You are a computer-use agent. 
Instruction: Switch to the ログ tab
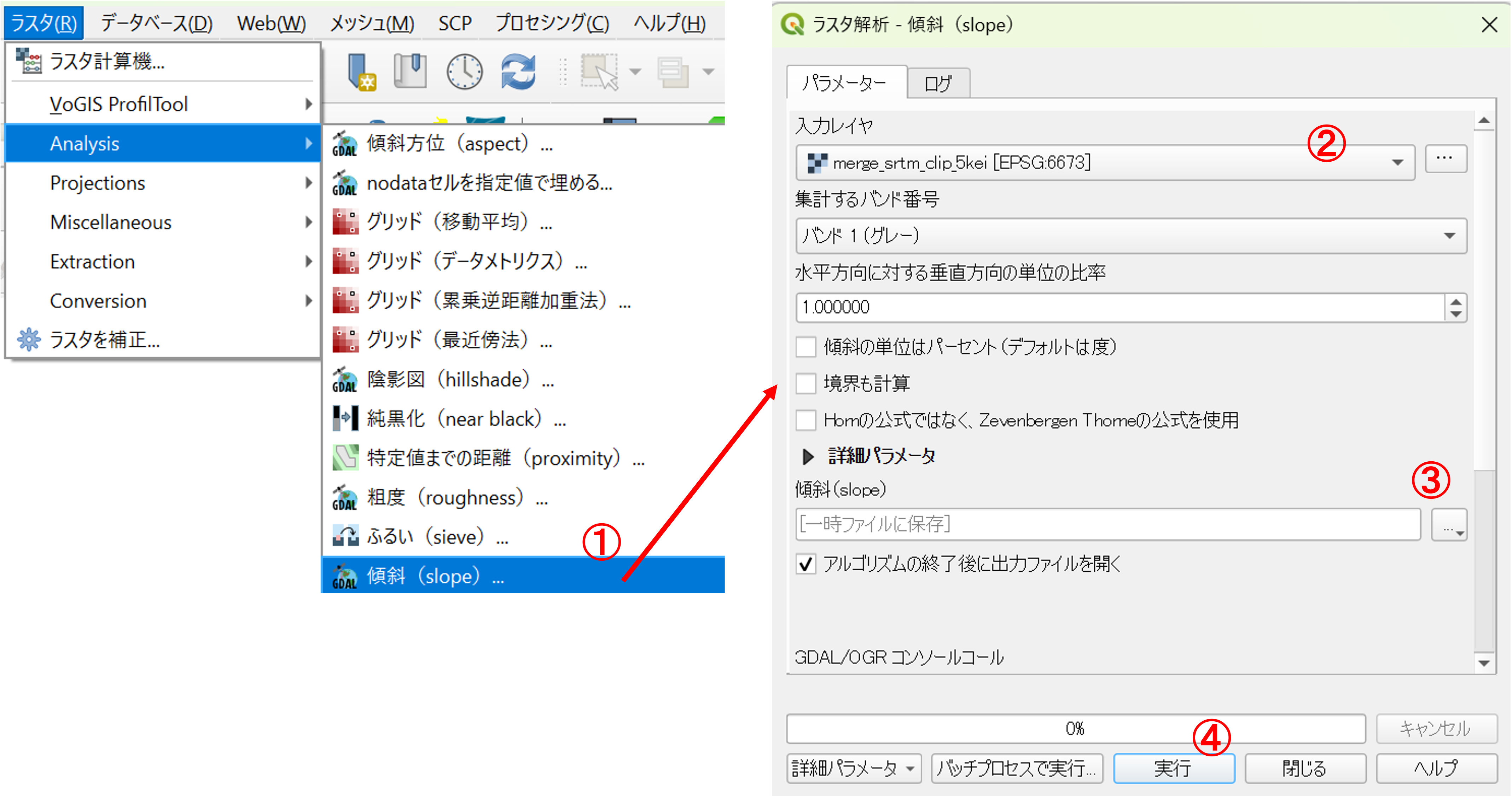(x=937, y=84)
